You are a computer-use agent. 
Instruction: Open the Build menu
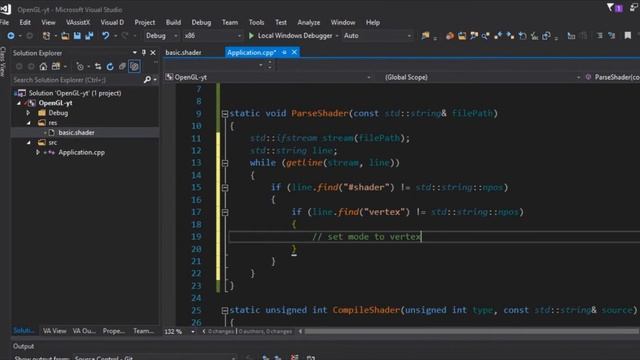173,22
